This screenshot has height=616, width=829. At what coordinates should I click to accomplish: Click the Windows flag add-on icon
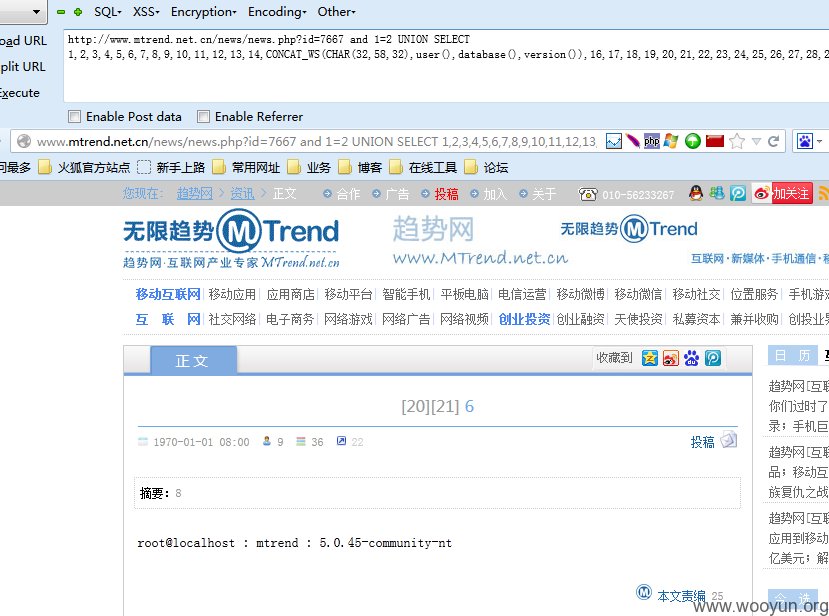(x=671, y=141)
